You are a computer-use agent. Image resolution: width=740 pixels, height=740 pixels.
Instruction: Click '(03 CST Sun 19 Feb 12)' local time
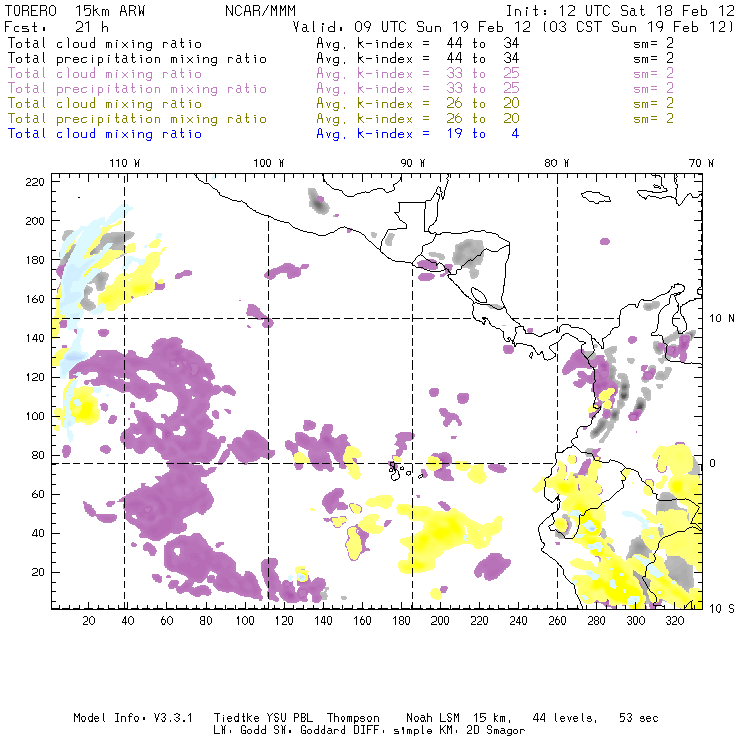coord(638,26)
